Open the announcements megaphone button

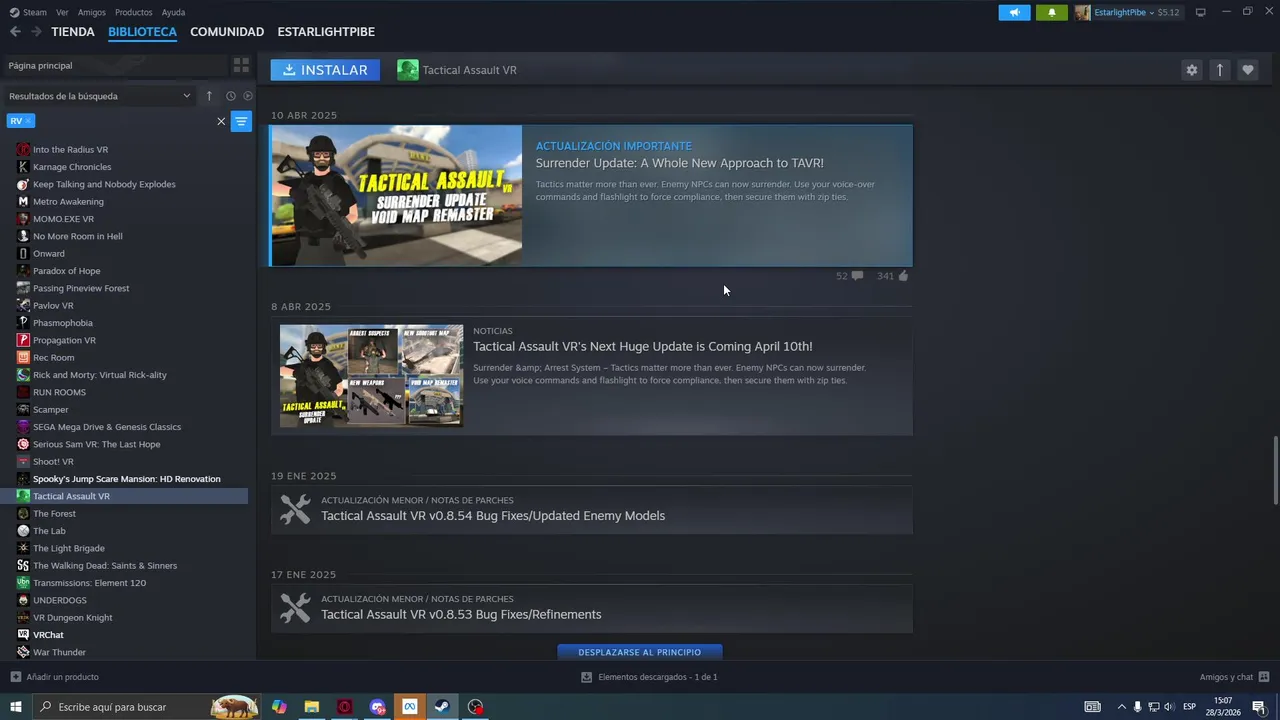click(1014, 12)
